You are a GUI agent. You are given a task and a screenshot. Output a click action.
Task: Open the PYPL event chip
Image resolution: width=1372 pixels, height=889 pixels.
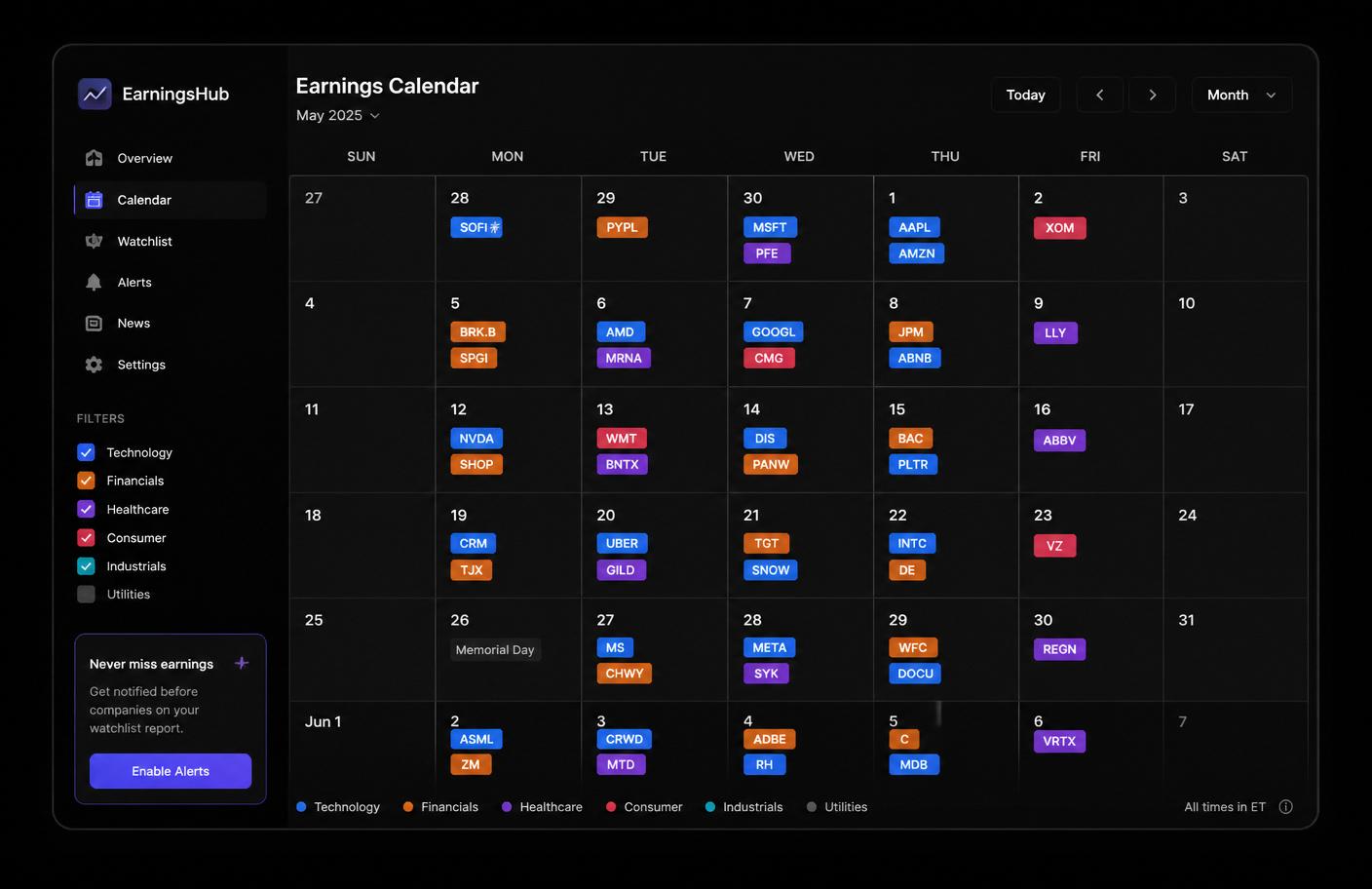point(622,227)
